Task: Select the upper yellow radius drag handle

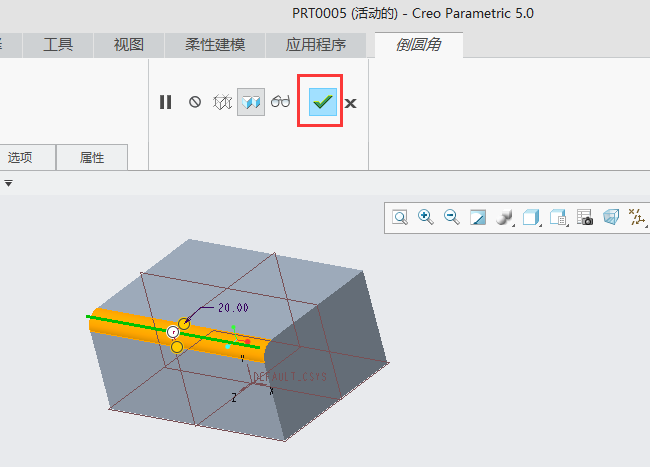Action: pos(184,323)
